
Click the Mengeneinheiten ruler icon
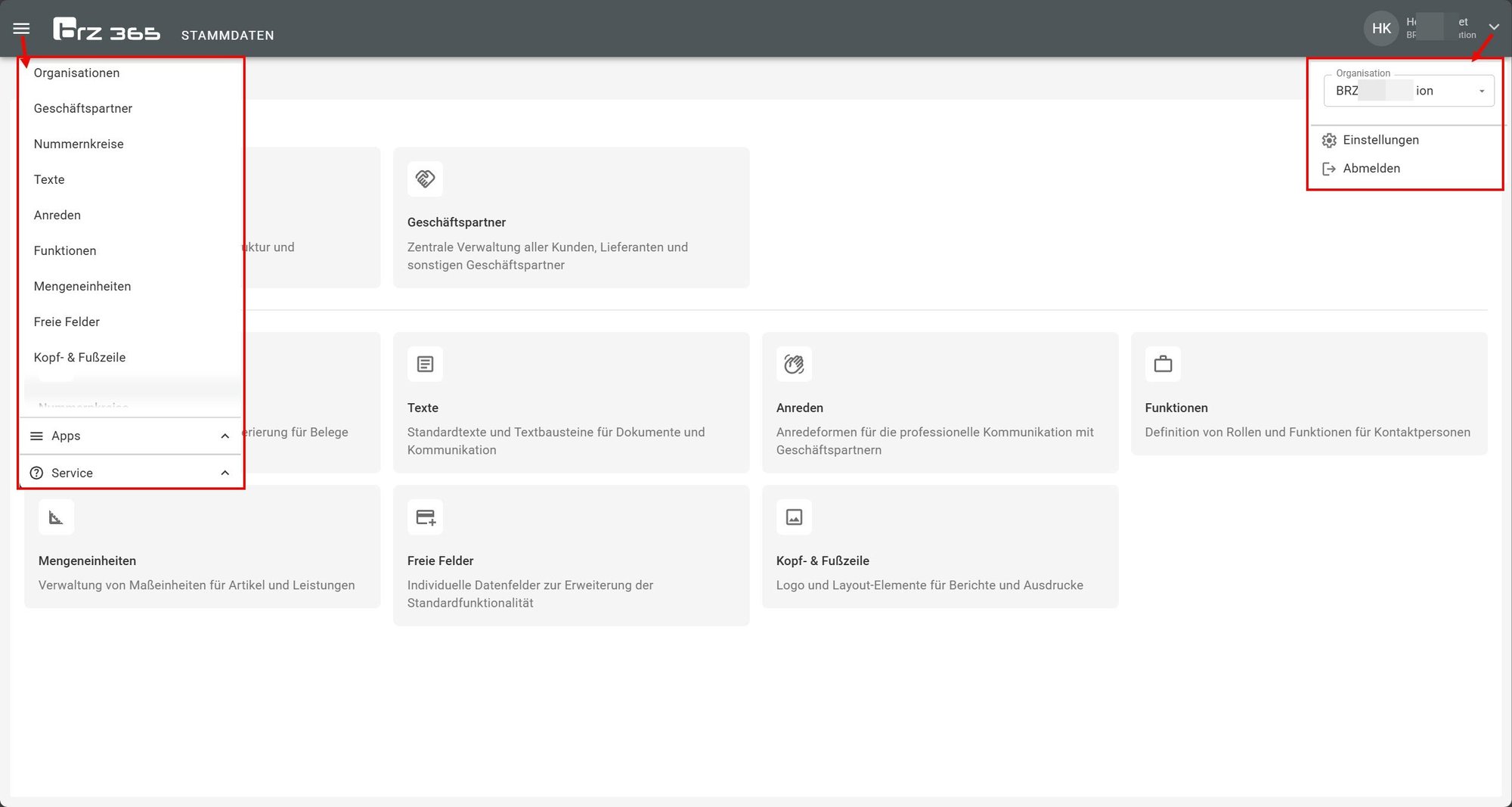[56, 517]
